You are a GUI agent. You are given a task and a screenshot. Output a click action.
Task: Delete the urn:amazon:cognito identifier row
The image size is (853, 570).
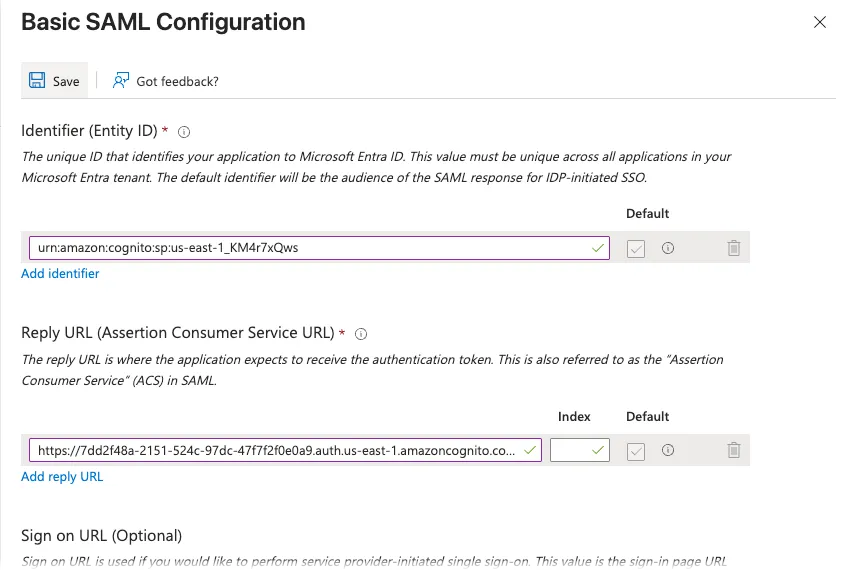click(x=734, y=248)
